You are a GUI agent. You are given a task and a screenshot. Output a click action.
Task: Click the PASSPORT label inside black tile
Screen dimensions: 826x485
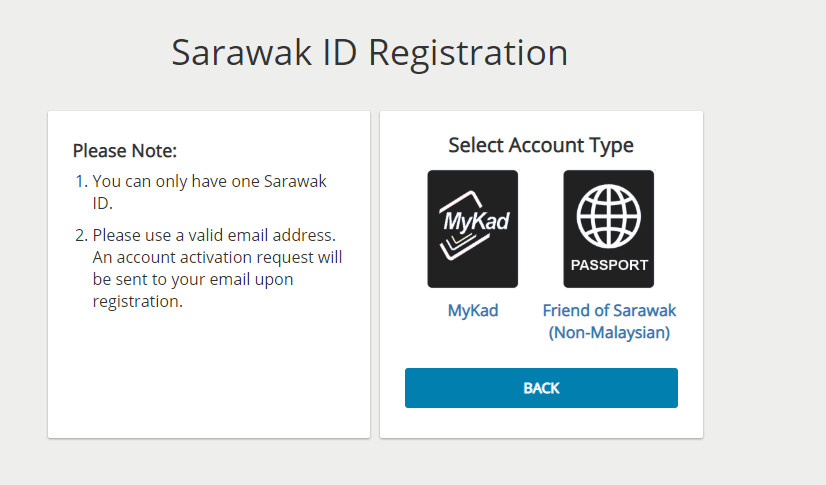pyautogui.click(x=609, y=265)
